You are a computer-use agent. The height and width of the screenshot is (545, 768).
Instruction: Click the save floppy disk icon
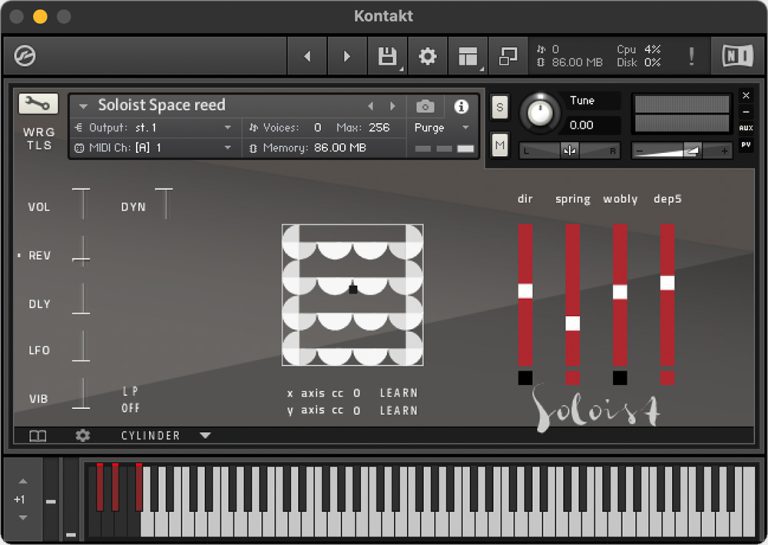(387, 57)
